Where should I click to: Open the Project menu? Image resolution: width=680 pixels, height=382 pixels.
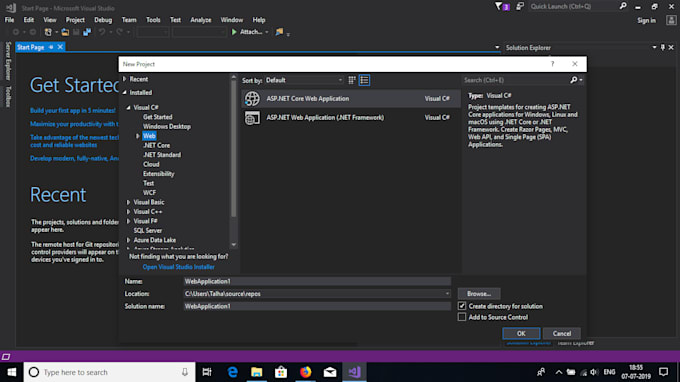[x=75, y=20]
